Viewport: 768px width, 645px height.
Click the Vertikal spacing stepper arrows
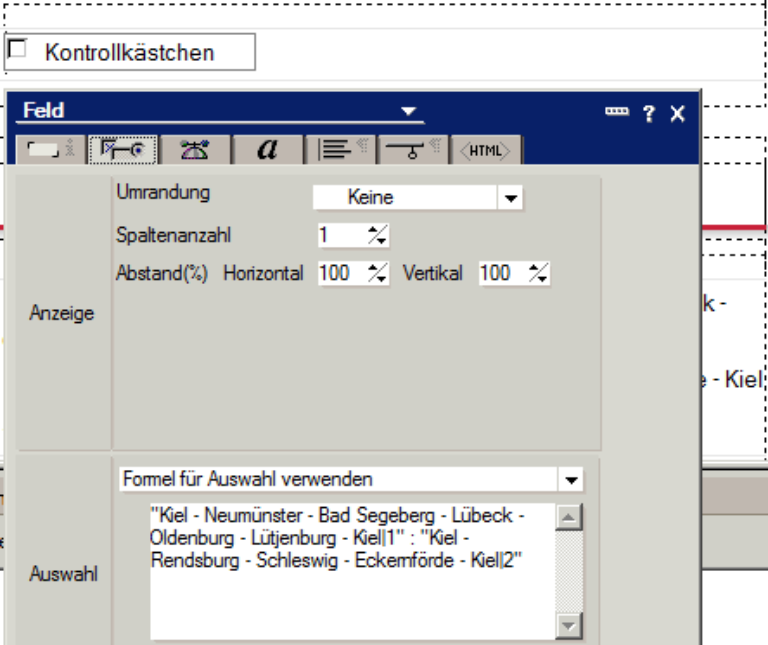point(539,273)
